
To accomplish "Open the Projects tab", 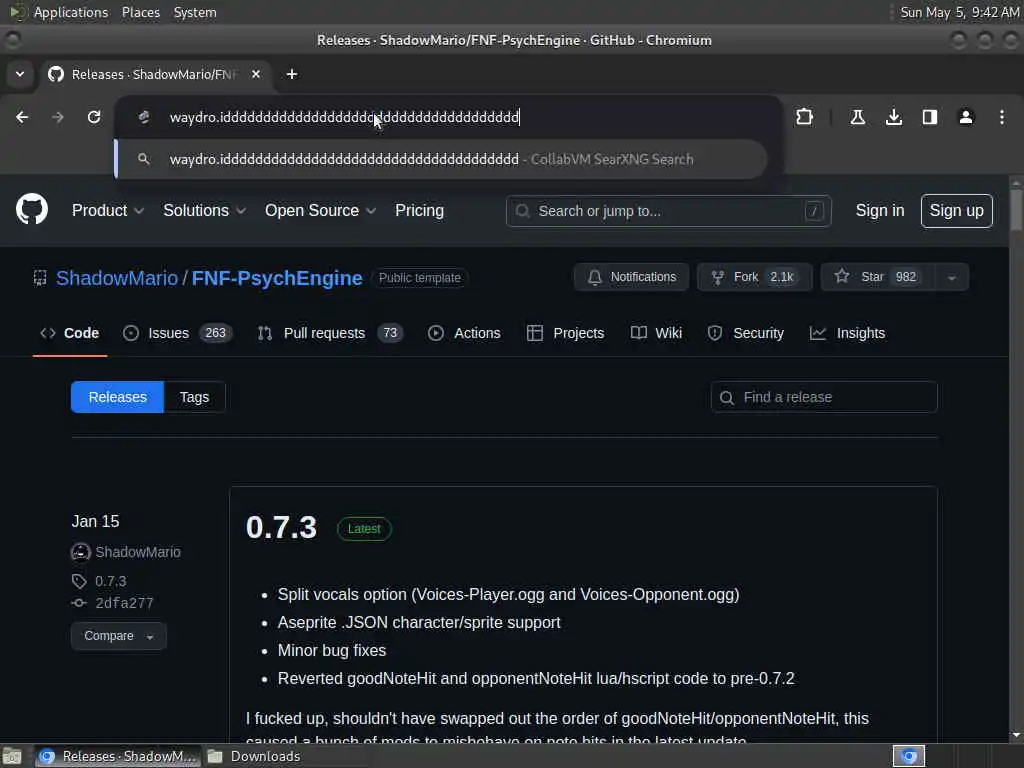I will pos(566,333).
